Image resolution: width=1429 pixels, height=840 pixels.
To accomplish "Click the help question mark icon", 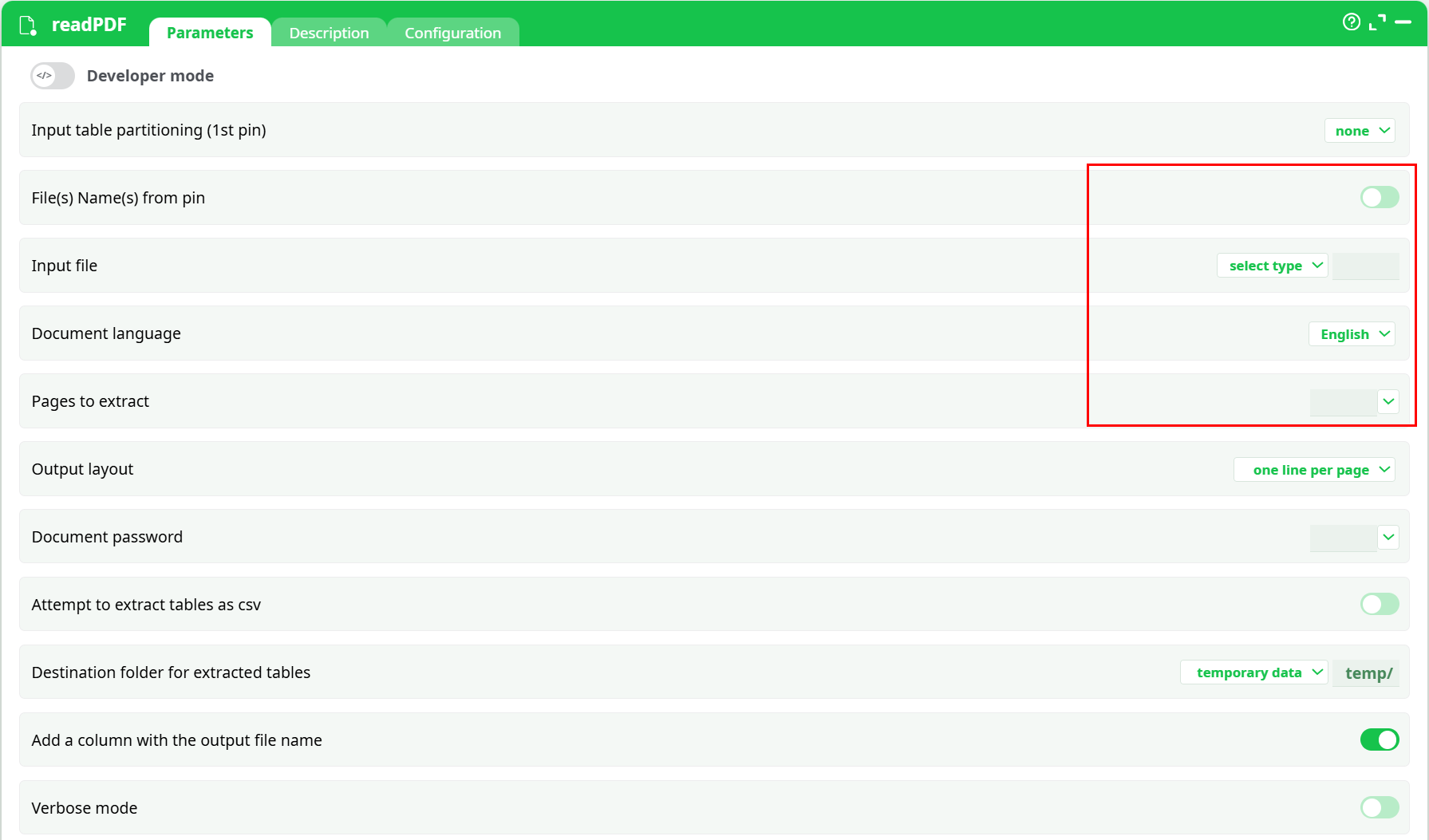I will coord(1351,22).
